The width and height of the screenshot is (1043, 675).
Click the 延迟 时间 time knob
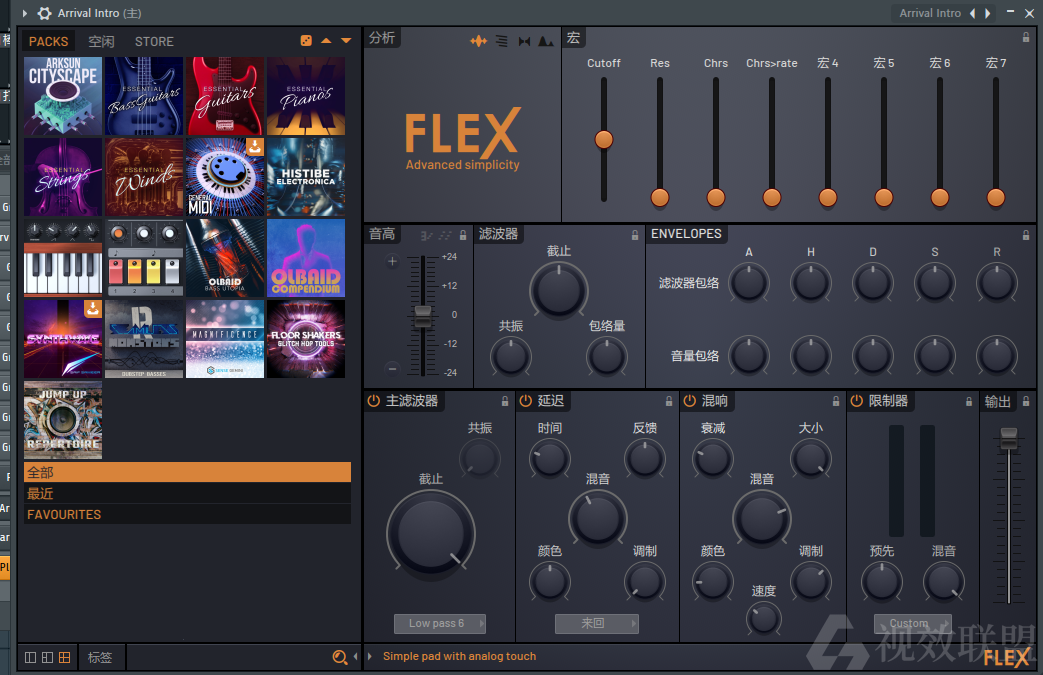point(549,459)
